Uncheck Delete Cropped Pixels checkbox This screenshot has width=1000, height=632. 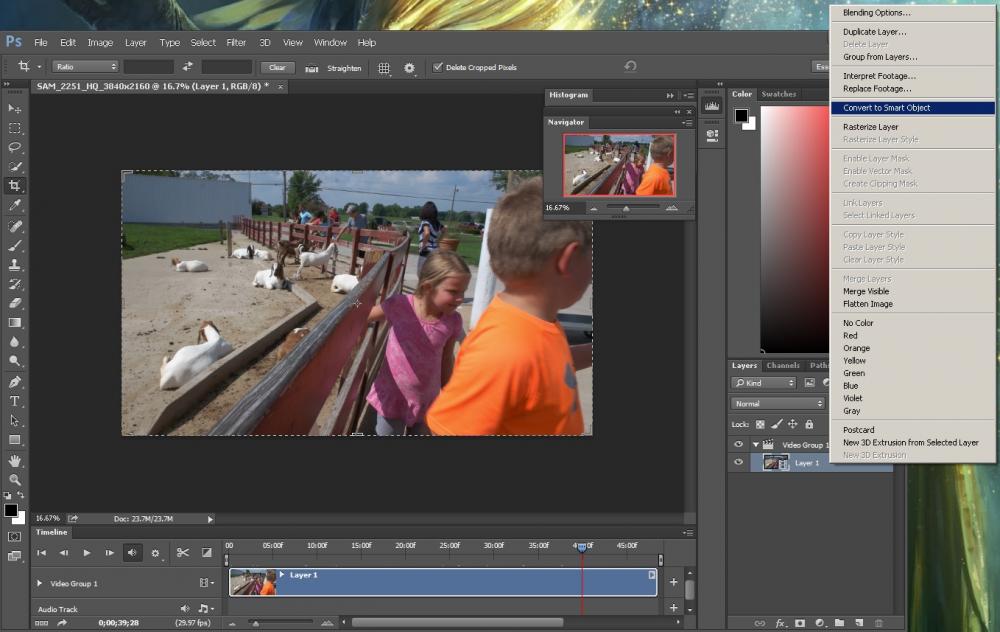point(437,67)
